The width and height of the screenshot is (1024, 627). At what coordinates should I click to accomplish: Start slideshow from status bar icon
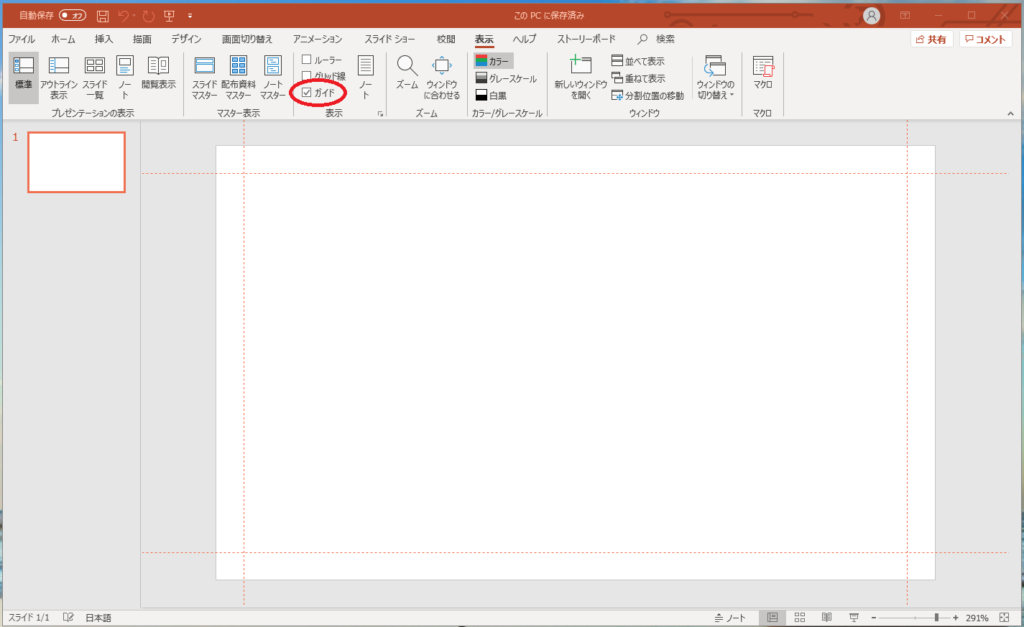click(x=853, y=618)
